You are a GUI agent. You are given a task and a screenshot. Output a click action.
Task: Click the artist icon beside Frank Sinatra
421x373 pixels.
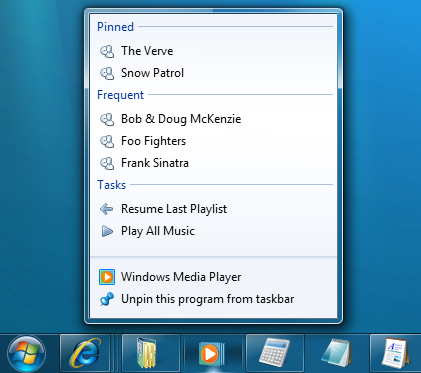107,163
